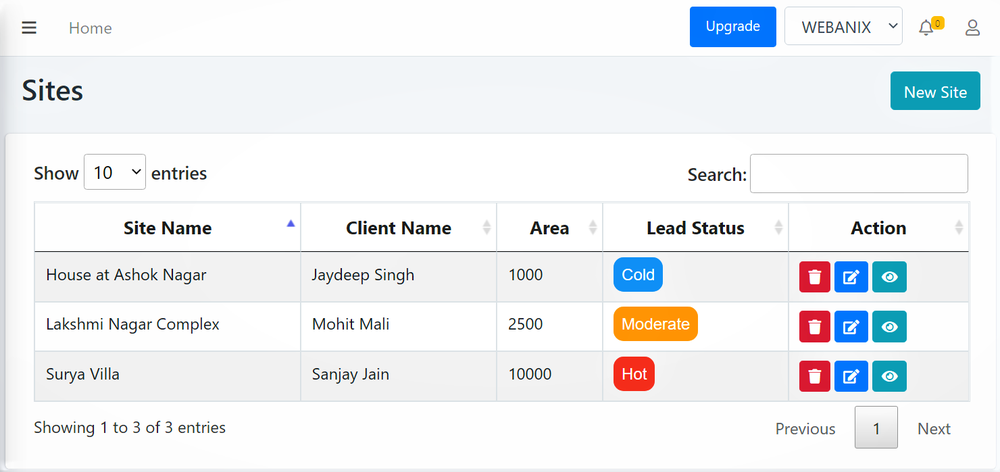This screenshot has width=1000, height=472.
Task: Create a New Site
Action: [x=935, y=92]
